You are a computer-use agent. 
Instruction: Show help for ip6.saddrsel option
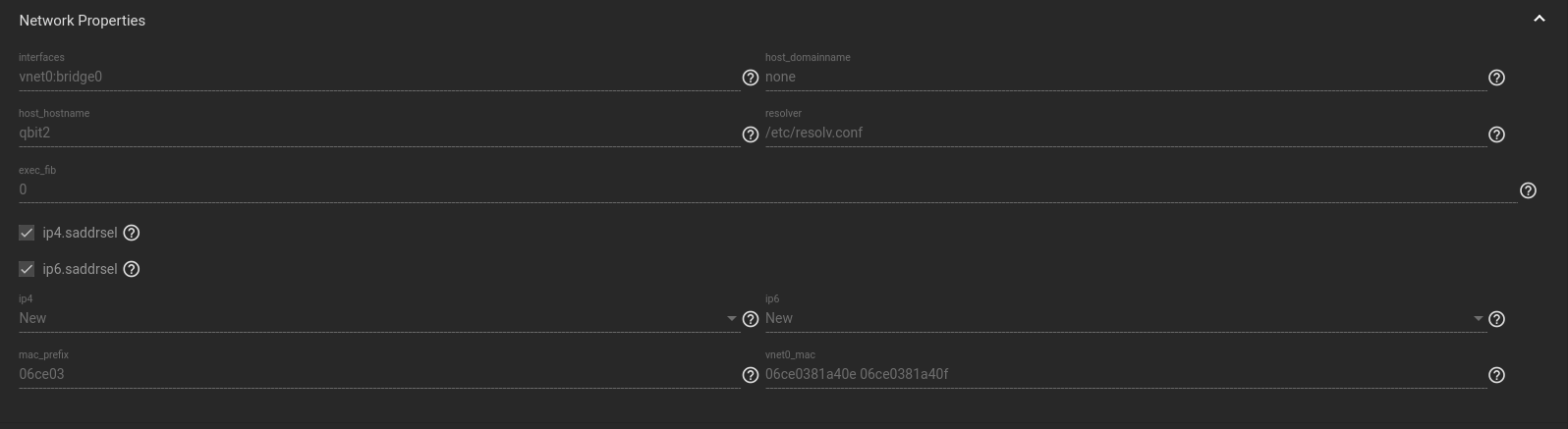tap(132, 269)
